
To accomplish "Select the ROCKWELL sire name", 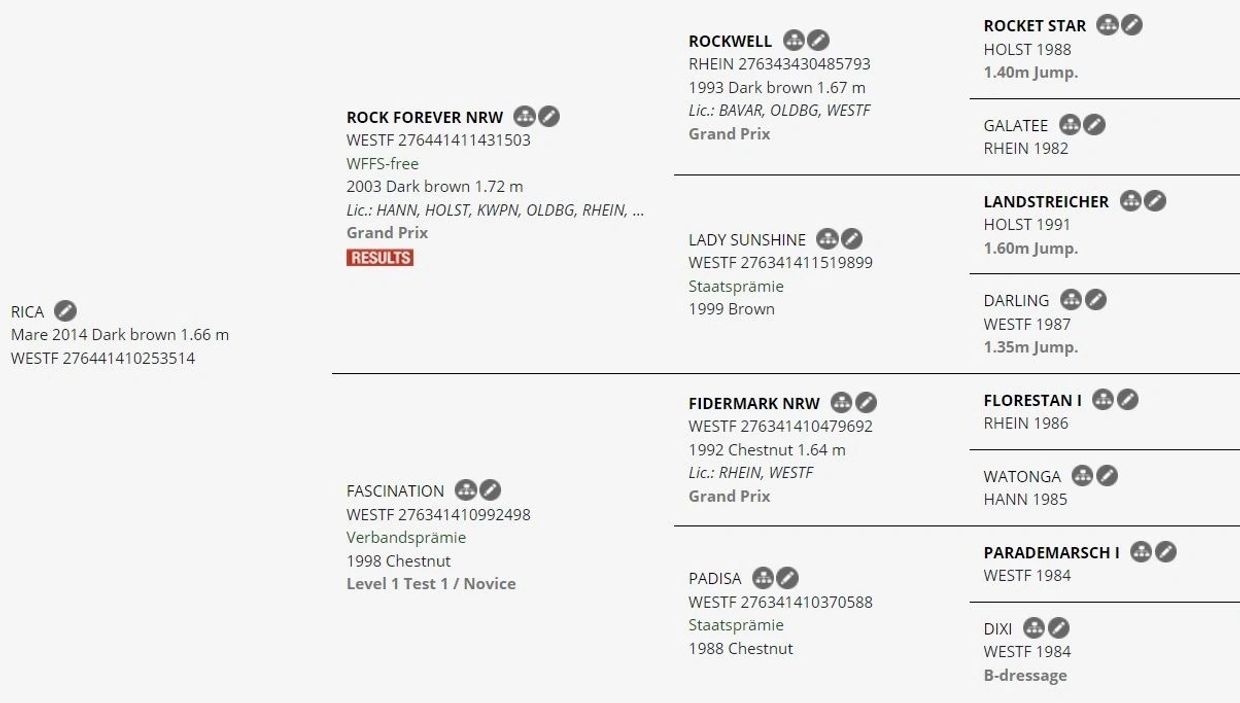I will click(x=730, y=41).
